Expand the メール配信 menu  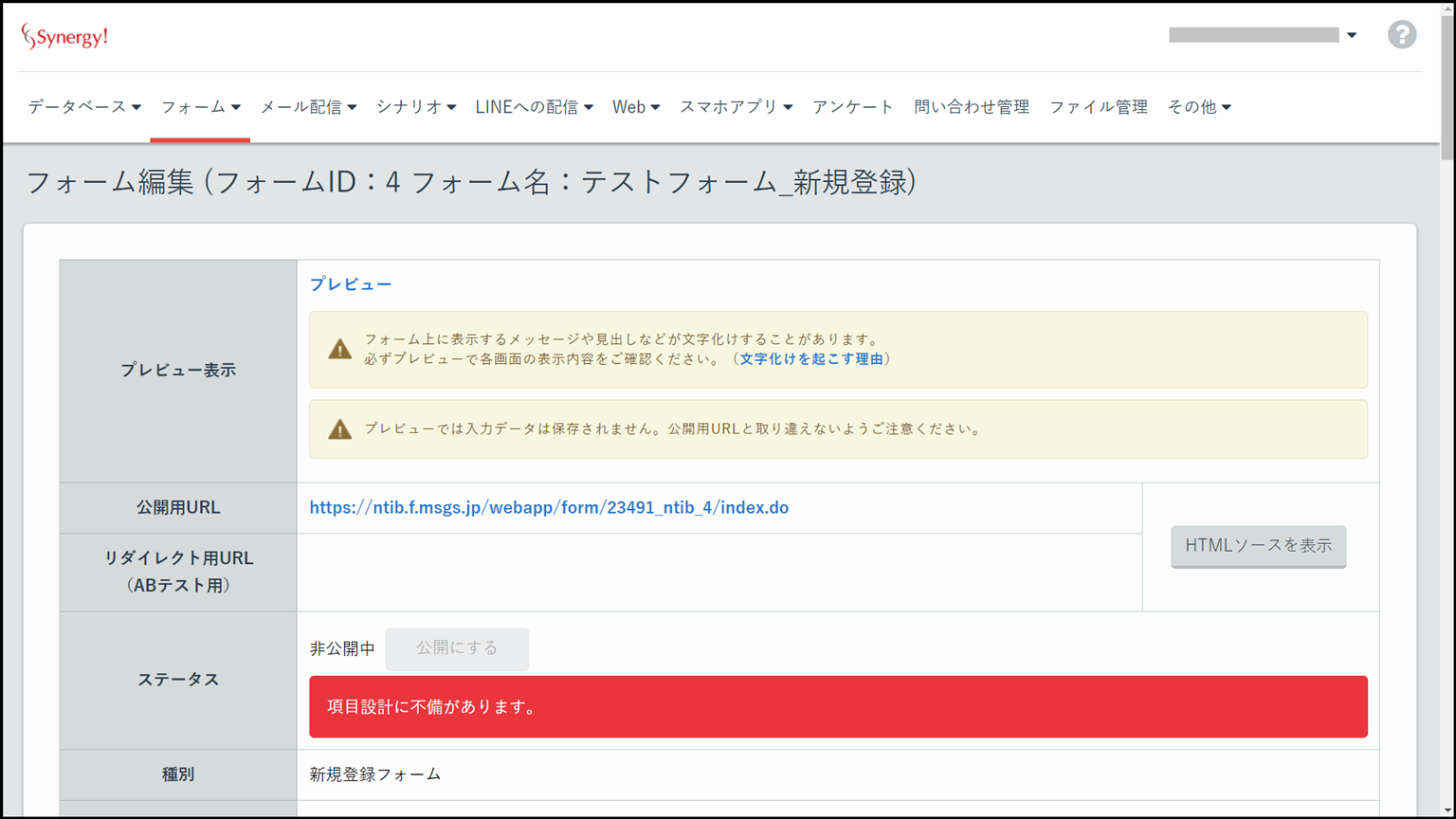pyautogui.click(x=308, y=107)
